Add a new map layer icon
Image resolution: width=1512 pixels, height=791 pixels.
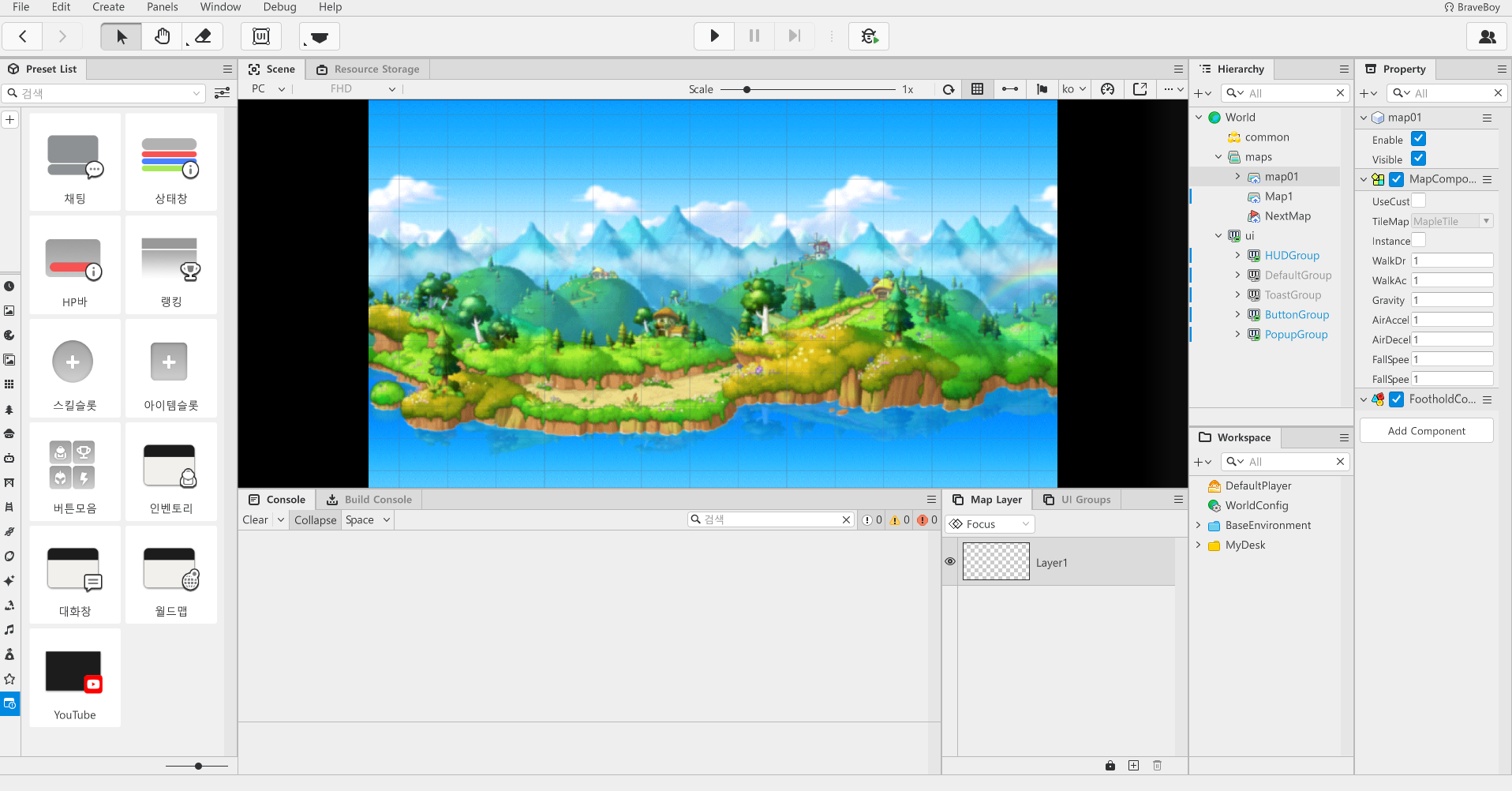pos(1133,766)
